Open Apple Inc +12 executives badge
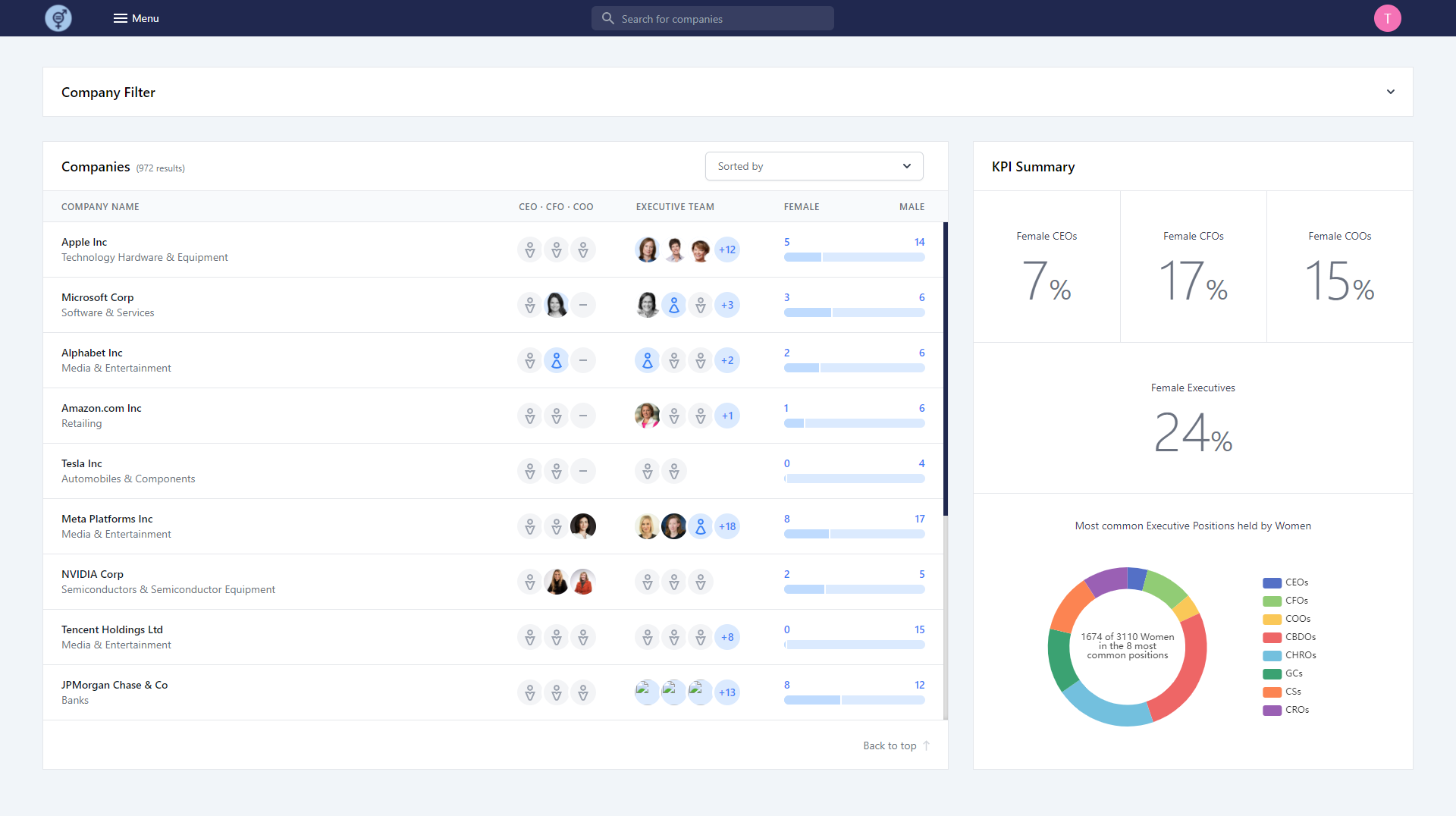The width and height of the screenshot is (1456, 816). click(727, 250)
